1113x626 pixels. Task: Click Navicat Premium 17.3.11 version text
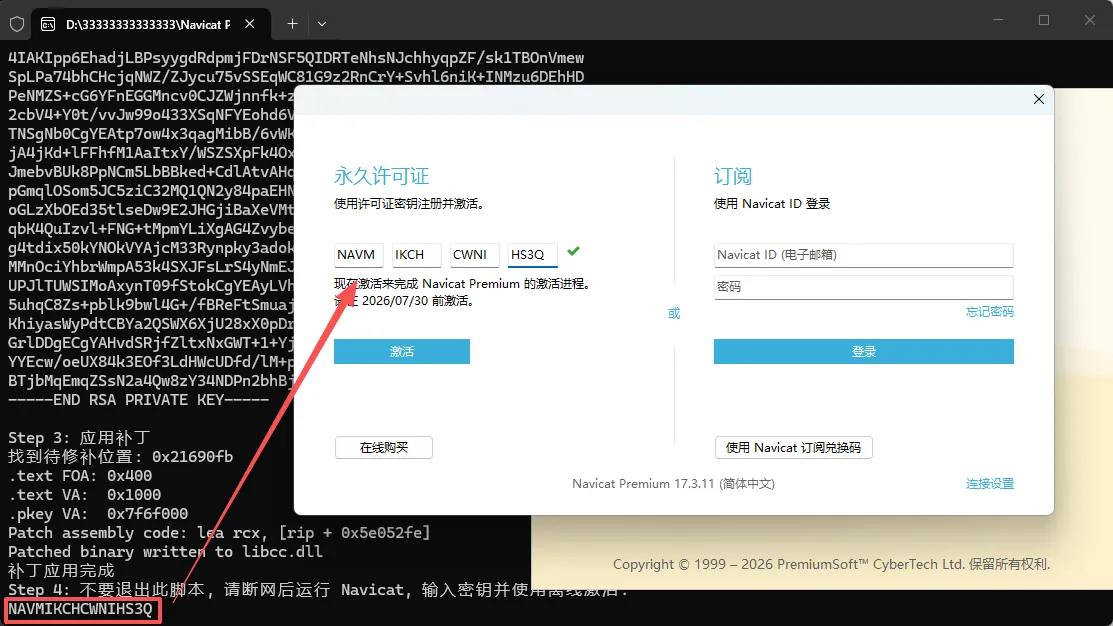673,483
